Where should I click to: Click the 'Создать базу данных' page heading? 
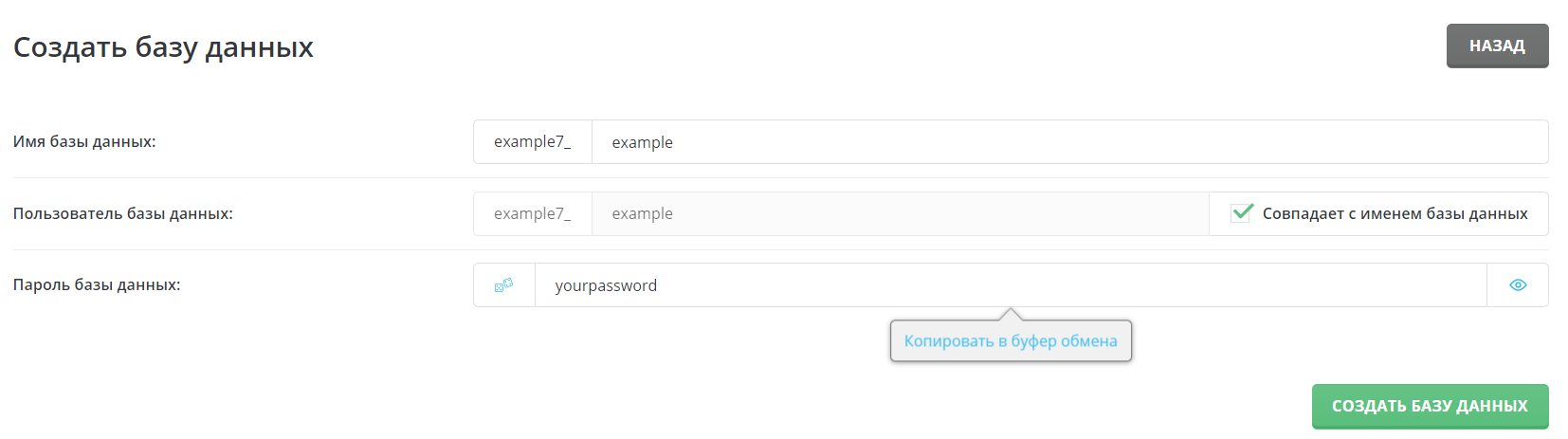(163, 47)
